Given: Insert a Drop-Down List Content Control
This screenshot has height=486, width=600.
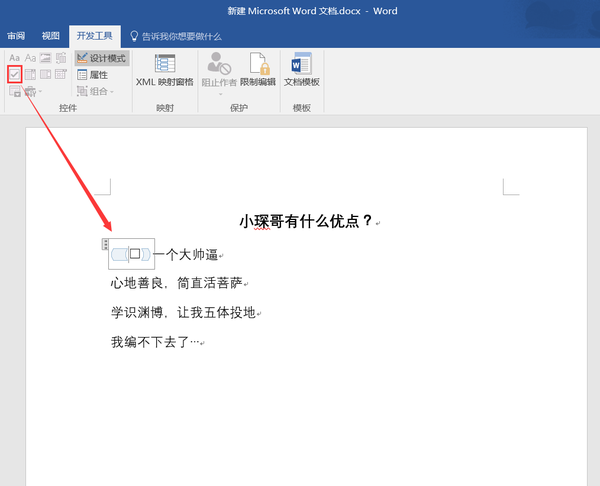Looking at the screenshot, I should (x=46, y=75).
